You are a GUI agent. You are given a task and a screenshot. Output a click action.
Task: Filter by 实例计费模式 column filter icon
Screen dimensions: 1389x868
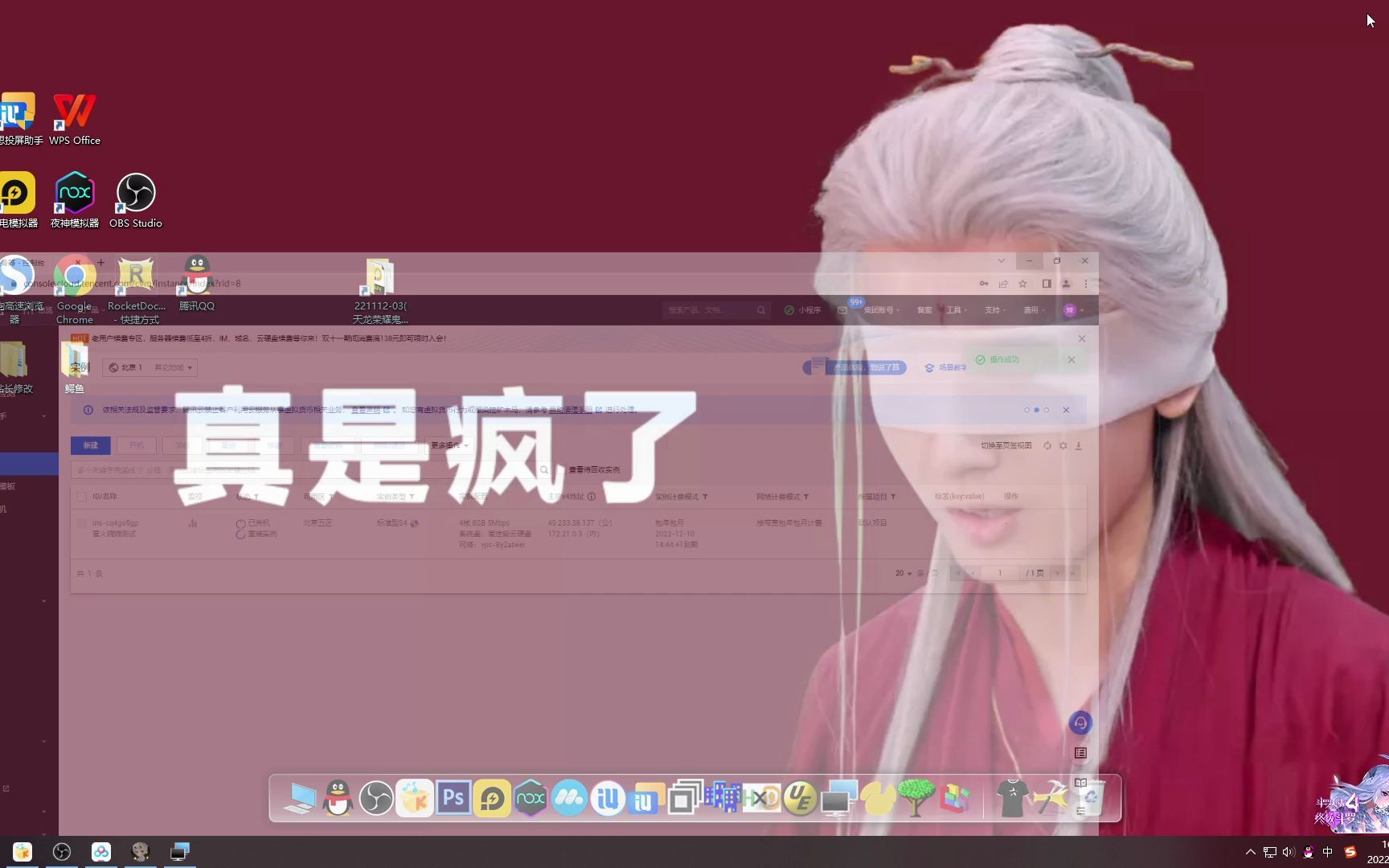[x=705, y=497]
